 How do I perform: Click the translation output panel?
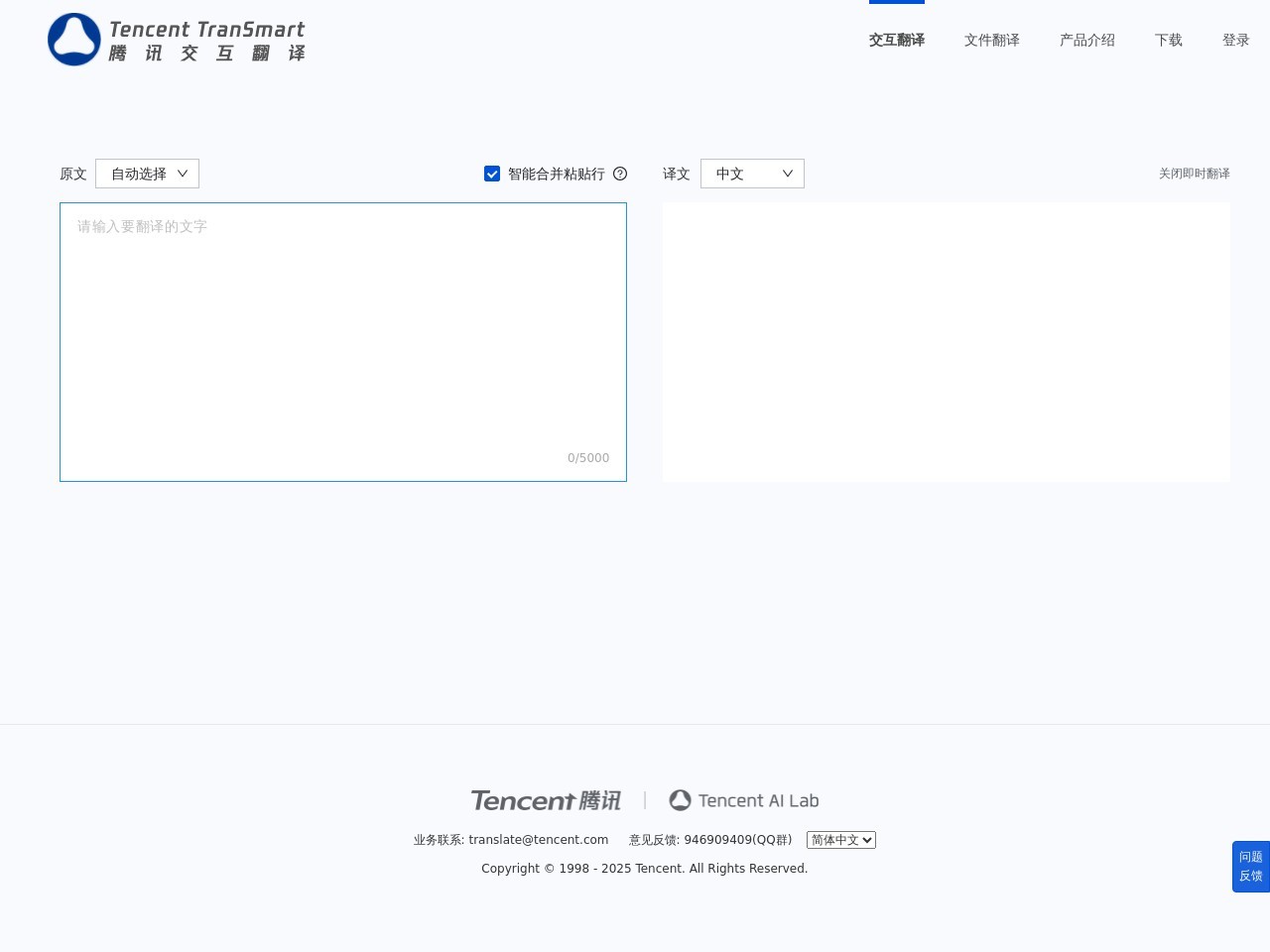(947, 342)
